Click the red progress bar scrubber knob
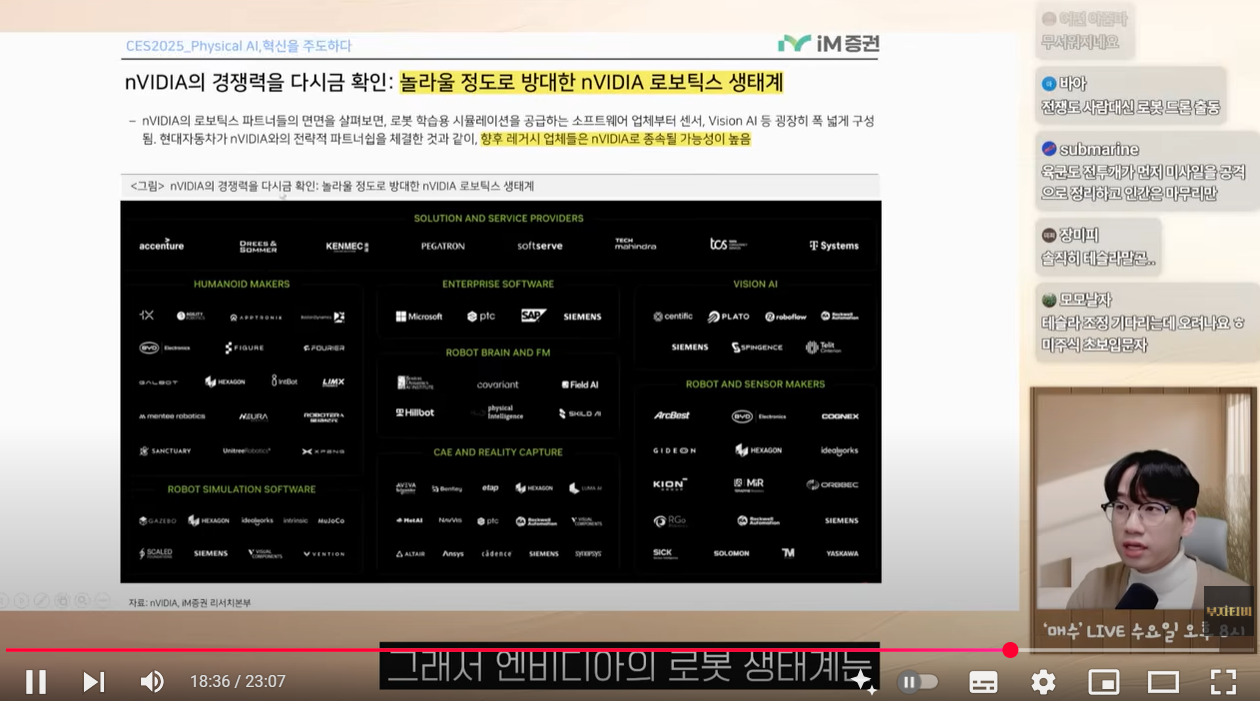Screen dimensions: 1260x701 point(1010,650)
